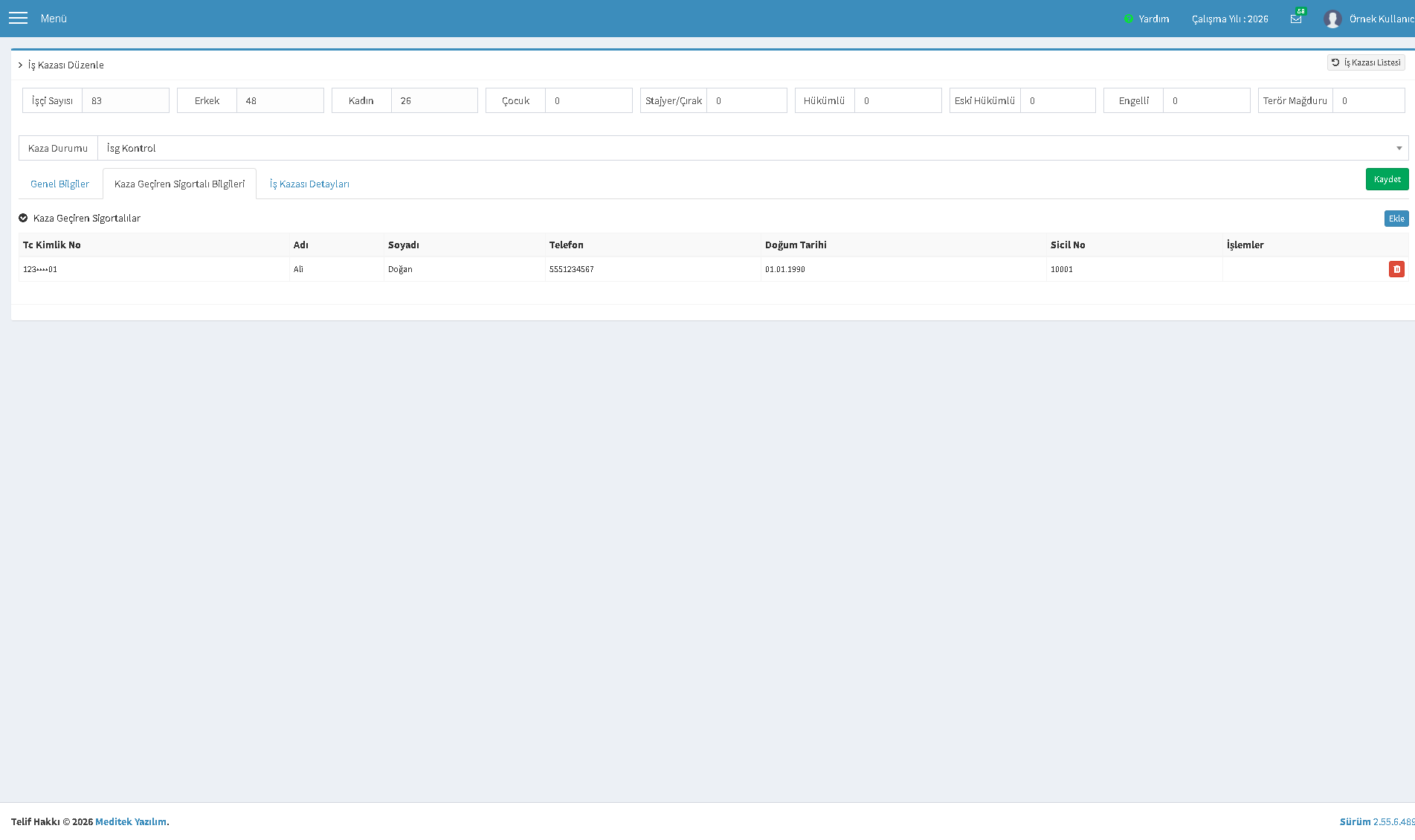Click the Engelli count input field
Image resolution: width=1415 pixels, height=840 pixels.
(x=1207, y=100)
